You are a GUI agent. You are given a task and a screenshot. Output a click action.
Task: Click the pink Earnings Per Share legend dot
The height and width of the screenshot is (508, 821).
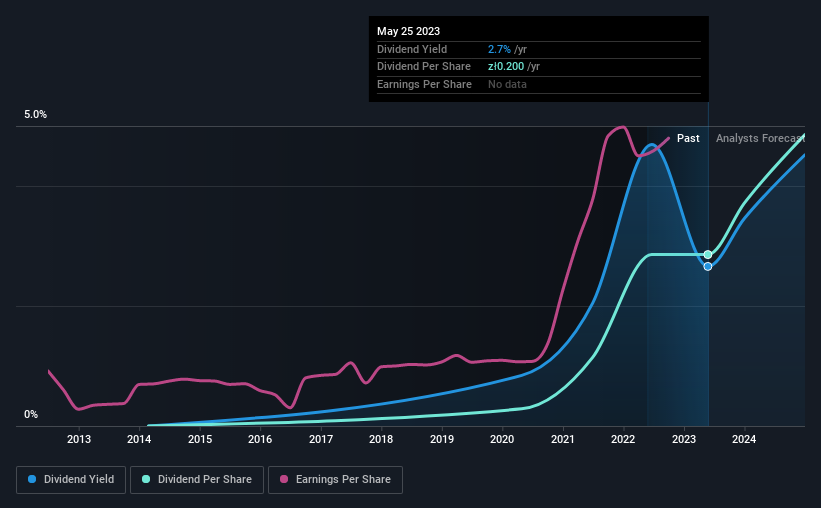(284, 479)
